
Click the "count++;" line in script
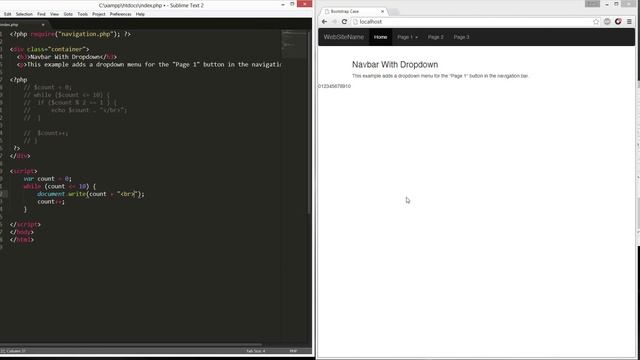[51, 202]
